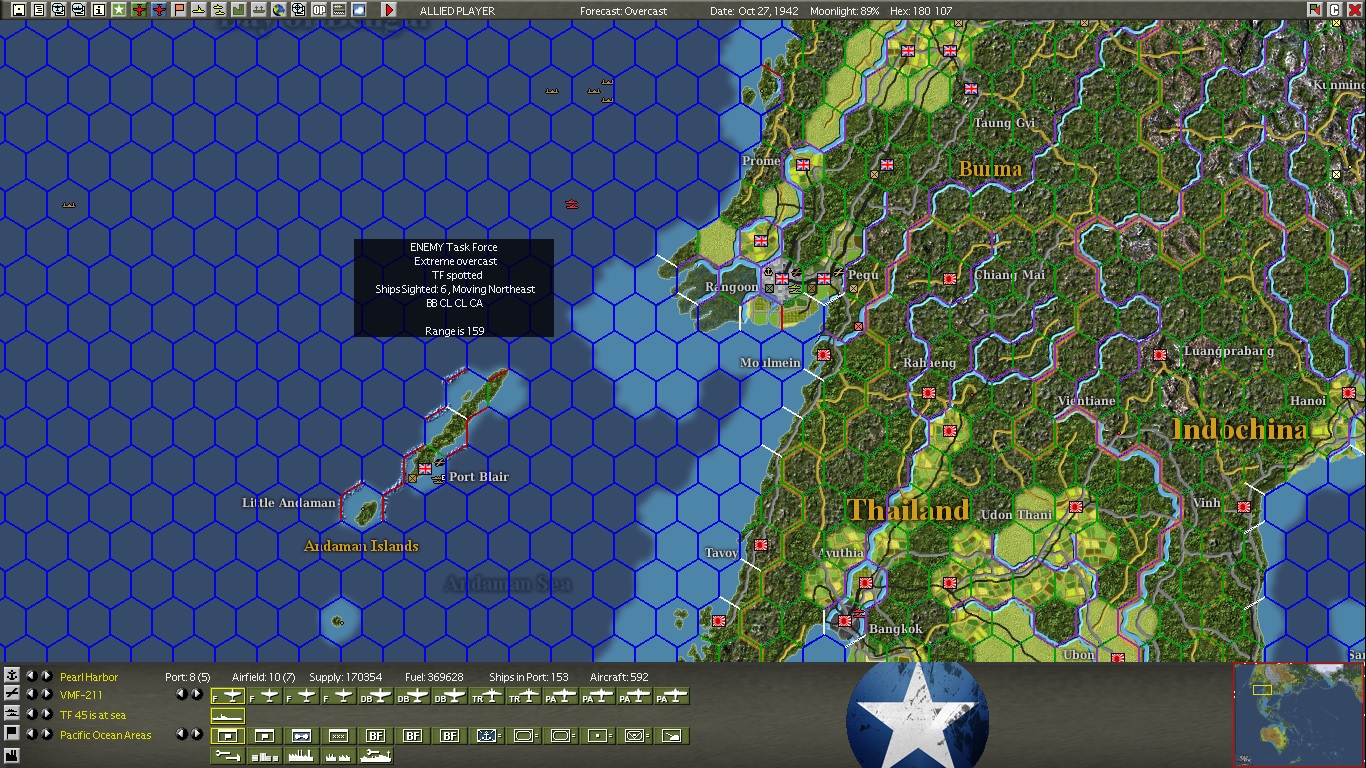Go to next task force after TF 45
This screenshot has width=1366, height=768.
click(46, 714)
